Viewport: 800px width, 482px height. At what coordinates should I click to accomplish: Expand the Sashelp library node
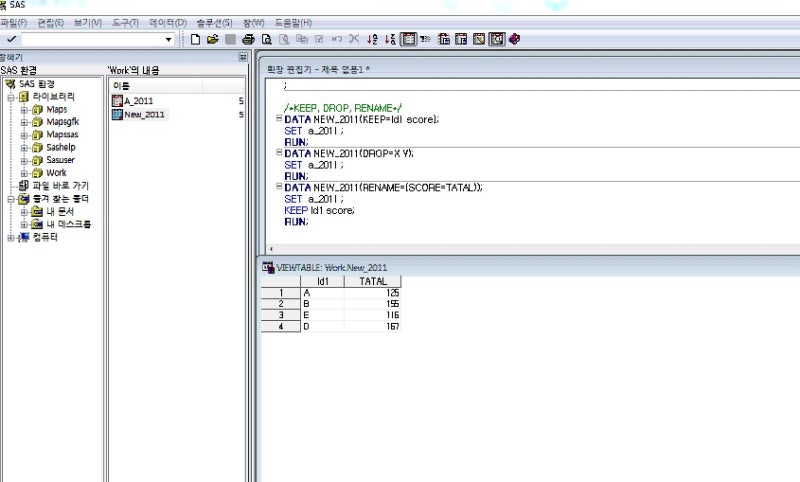point(24,147)
